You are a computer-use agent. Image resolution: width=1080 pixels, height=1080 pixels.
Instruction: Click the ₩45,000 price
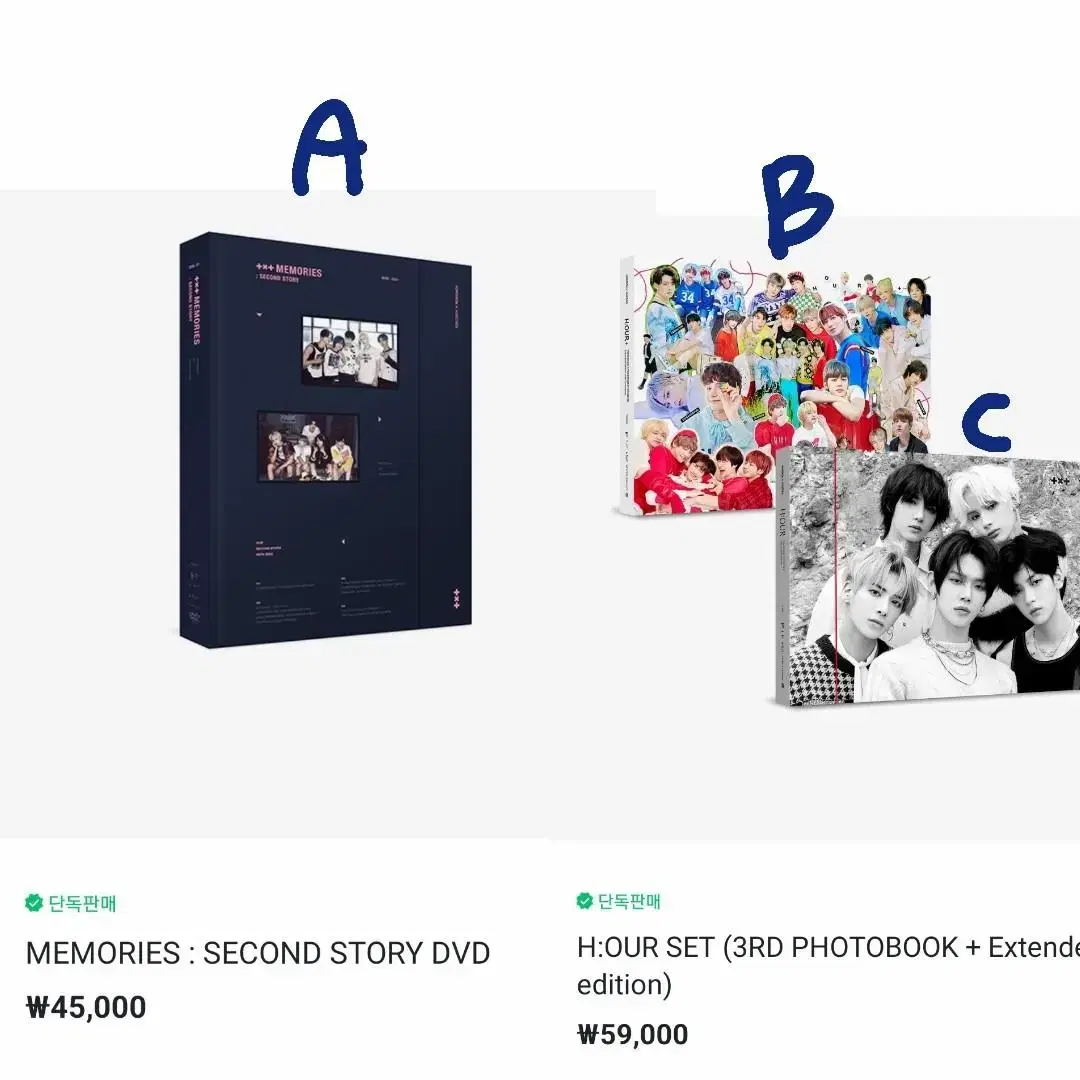tap(86, 1007)
